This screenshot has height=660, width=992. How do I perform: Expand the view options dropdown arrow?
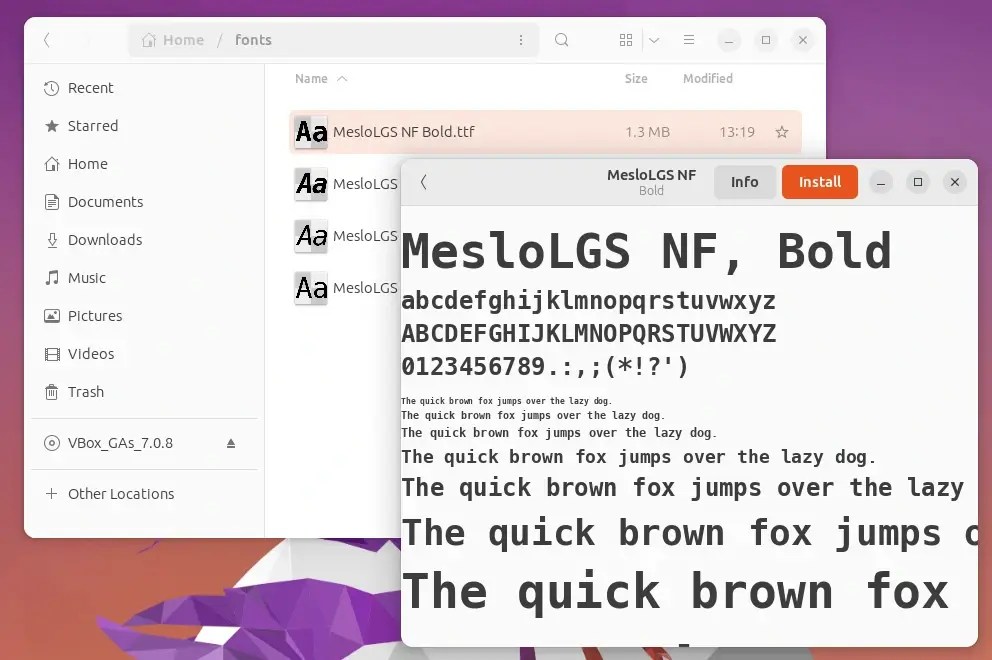(654, 40)
